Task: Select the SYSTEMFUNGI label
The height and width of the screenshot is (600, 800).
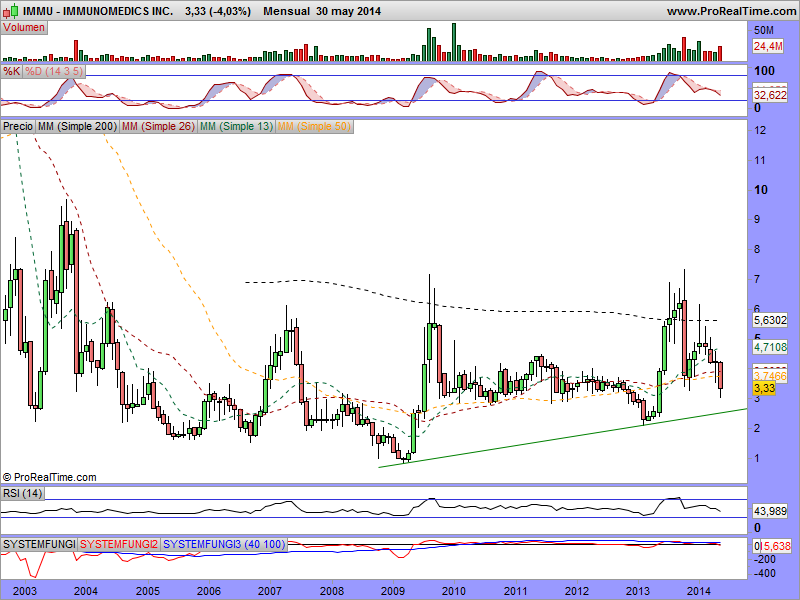Action: 39,544
